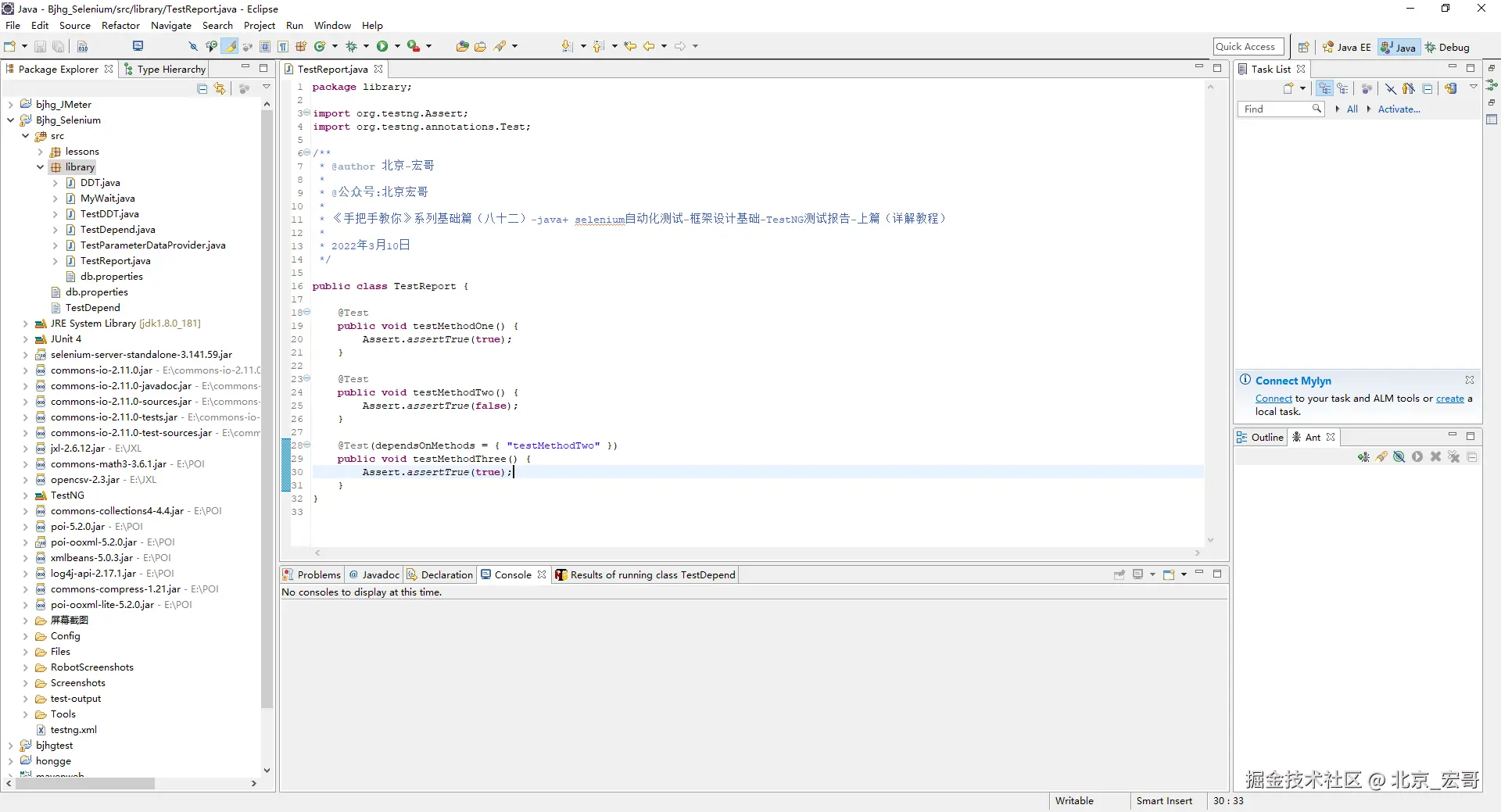This screenshot has width=1501, height=812.
Task: Click Synchronize Changed icon in Task List
Action: point(1451,88)
